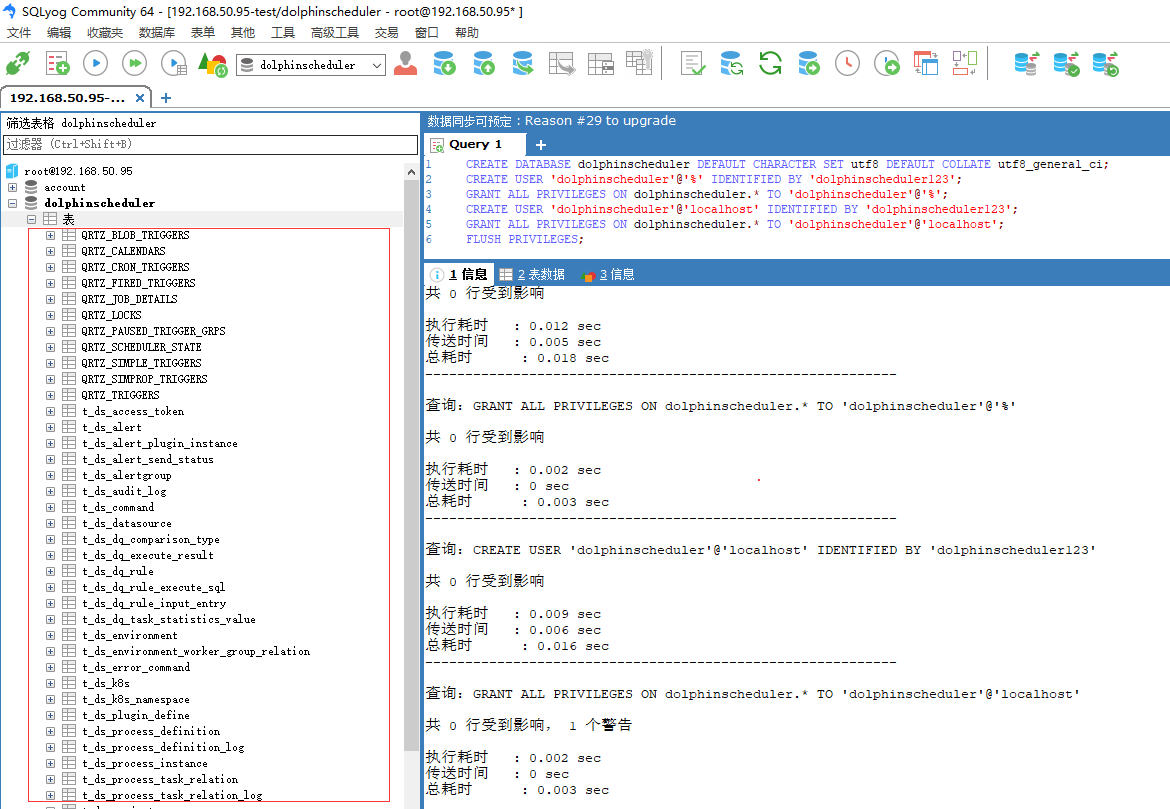Click the object browser vertical scrollbar
This screenshot has height=809, width=1170.
click(411, 463)
